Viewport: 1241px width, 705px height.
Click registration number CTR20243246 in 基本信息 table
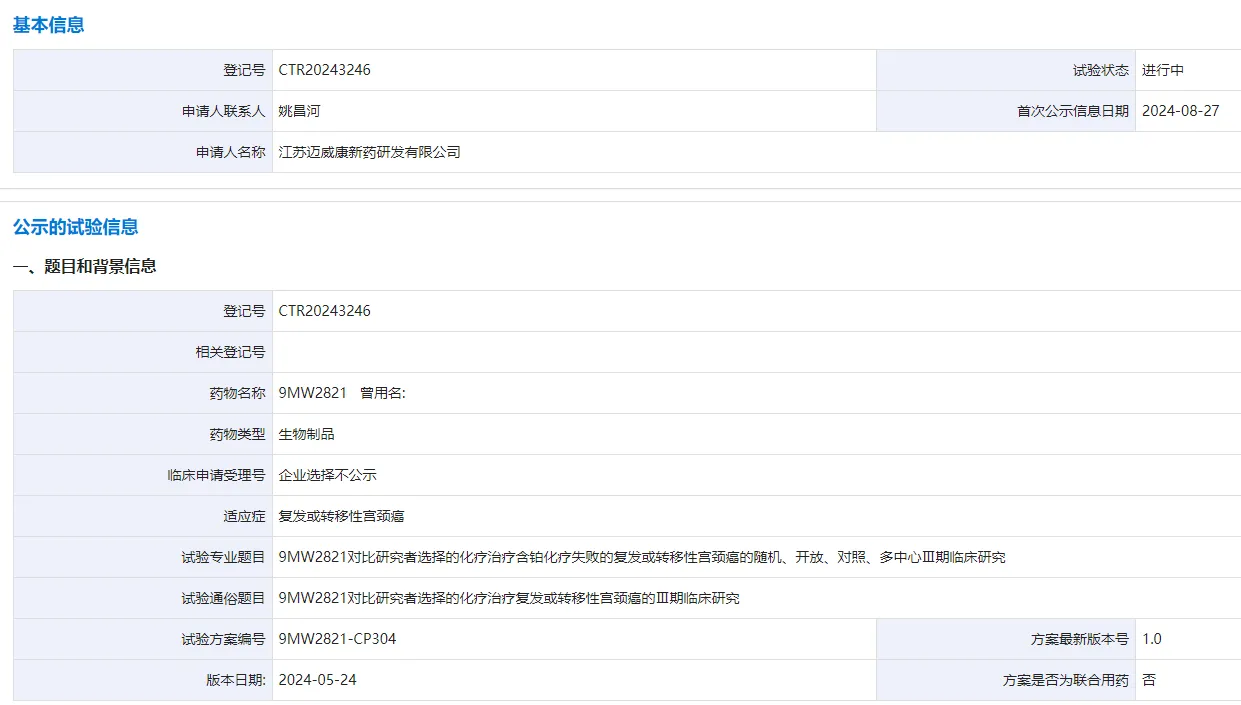[324, 70]
